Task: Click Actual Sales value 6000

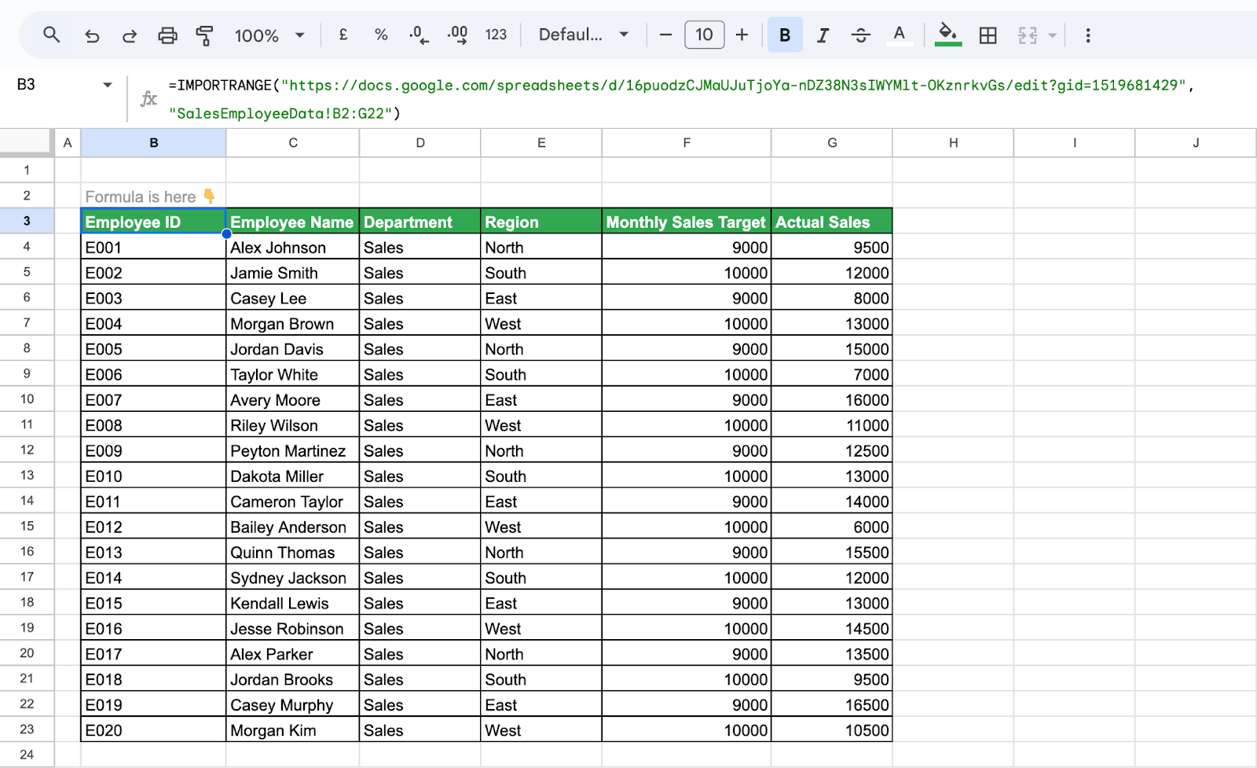Action: point(832,527)
